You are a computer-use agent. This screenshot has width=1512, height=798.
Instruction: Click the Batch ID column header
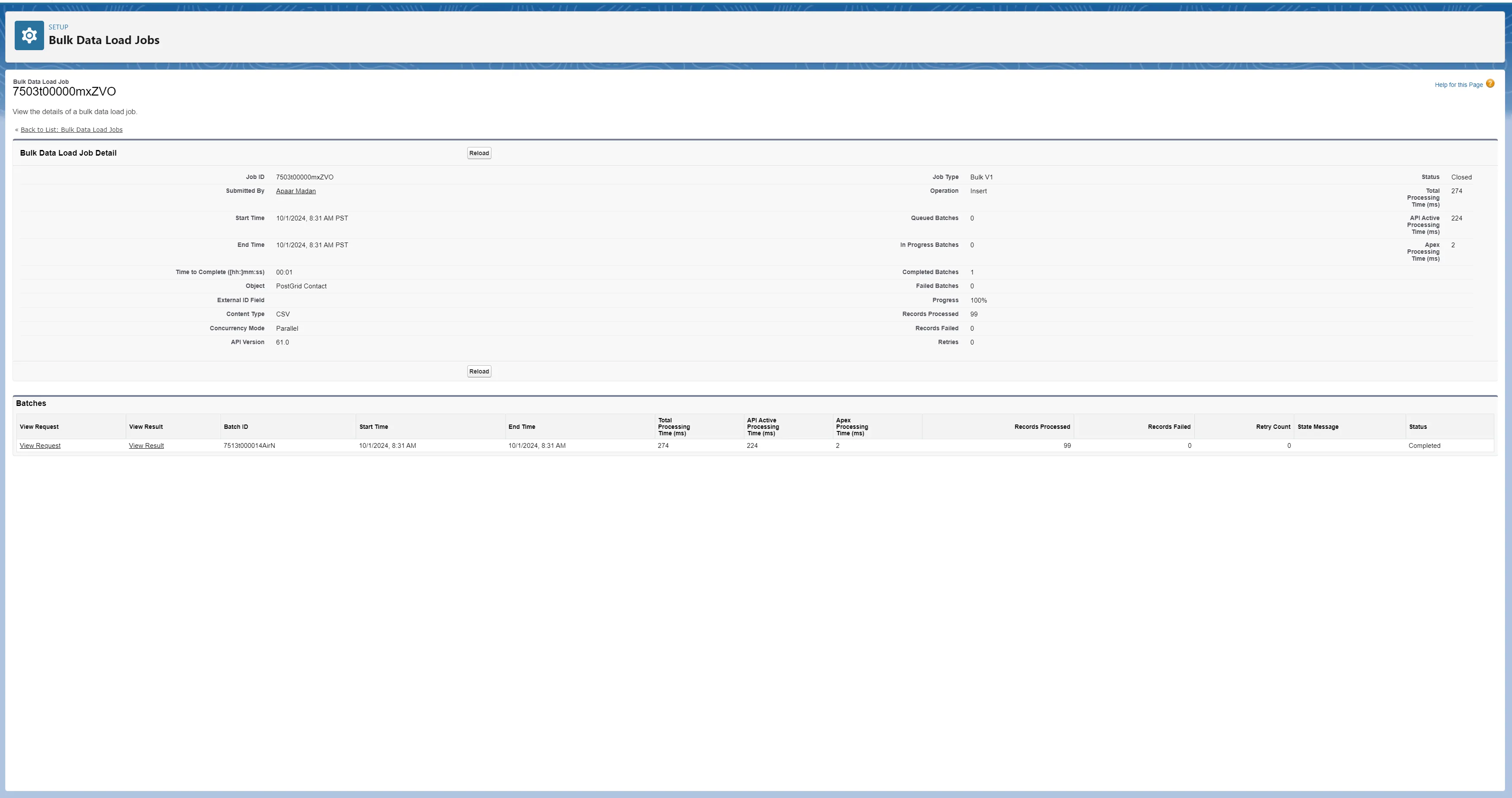(x=236, y=427)
